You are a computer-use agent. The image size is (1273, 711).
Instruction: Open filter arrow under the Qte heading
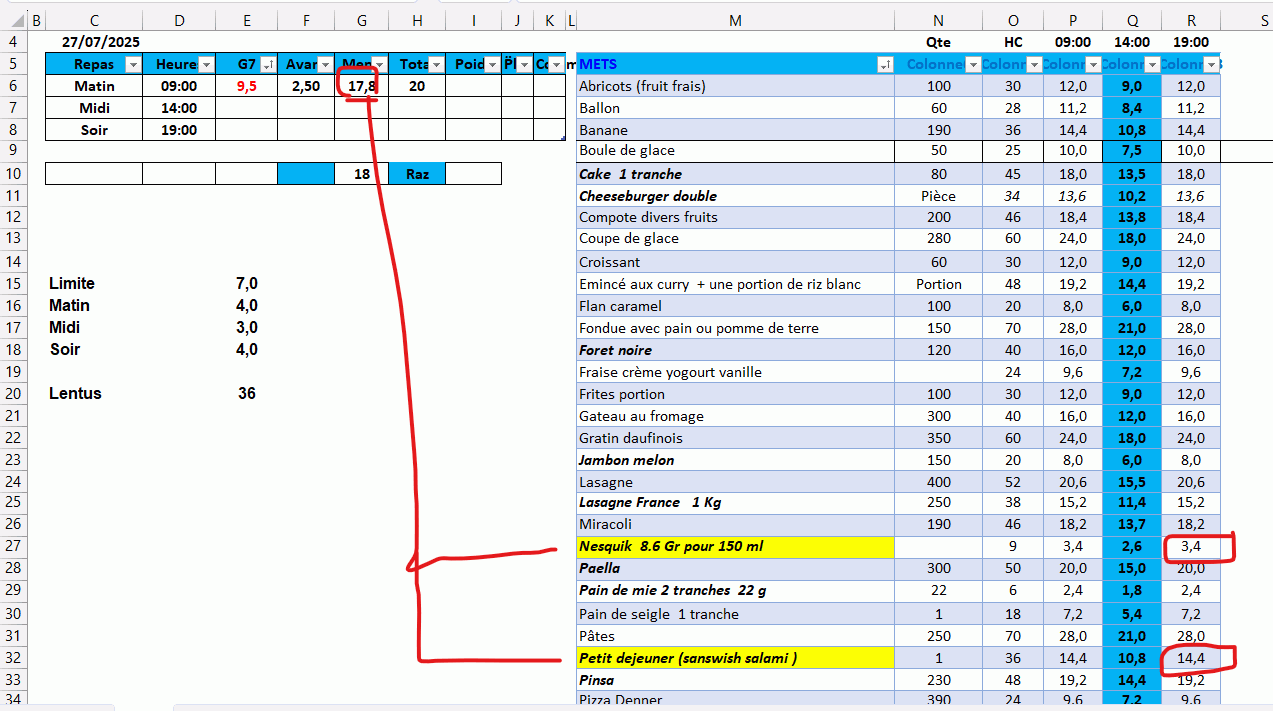[x=972, y=65]
